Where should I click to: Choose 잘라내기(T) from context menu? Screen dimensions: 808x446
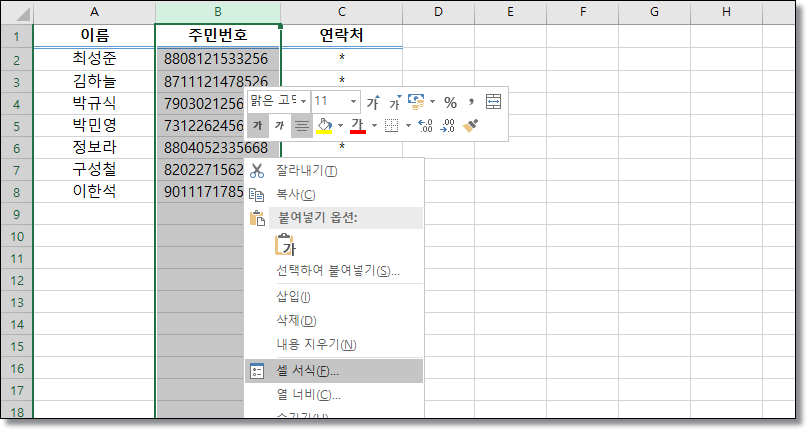coord(334,170)
